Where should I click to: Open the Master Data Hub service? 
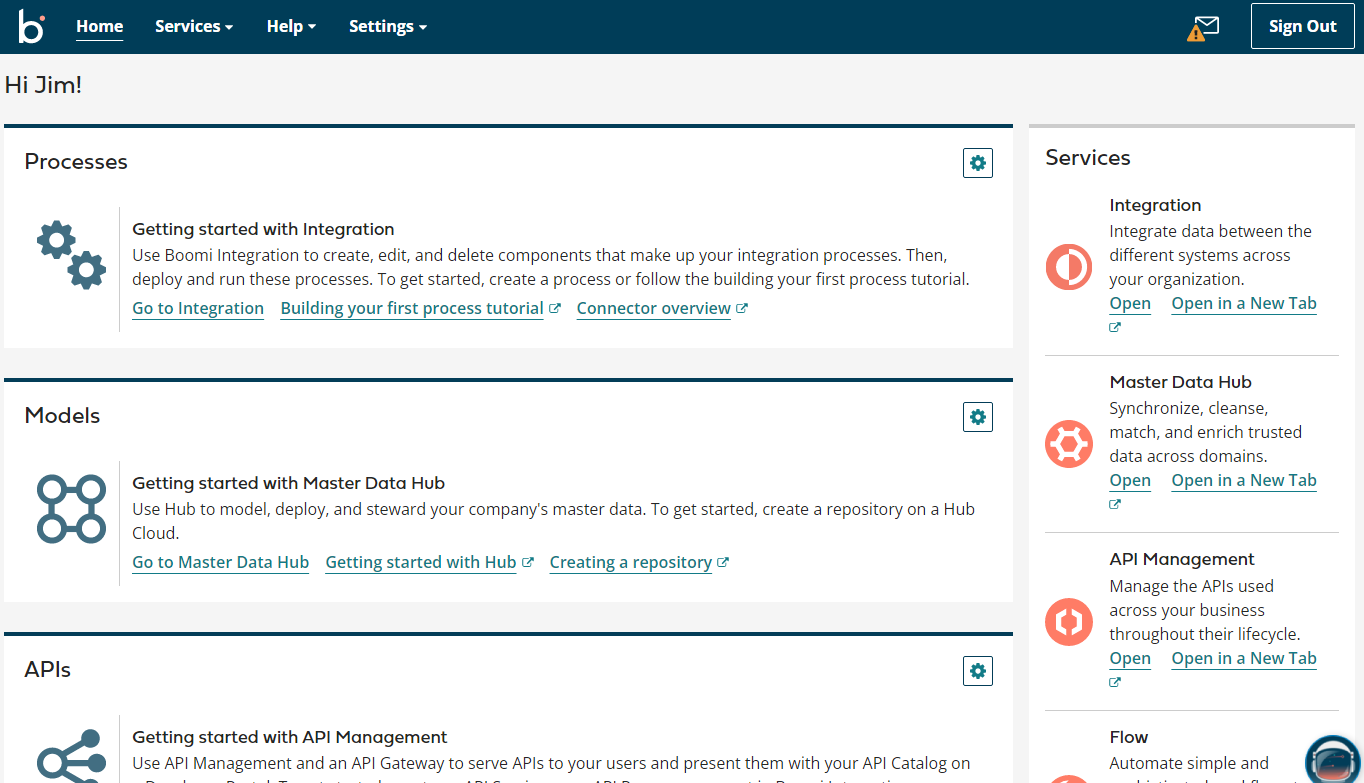coord(1130,481)
